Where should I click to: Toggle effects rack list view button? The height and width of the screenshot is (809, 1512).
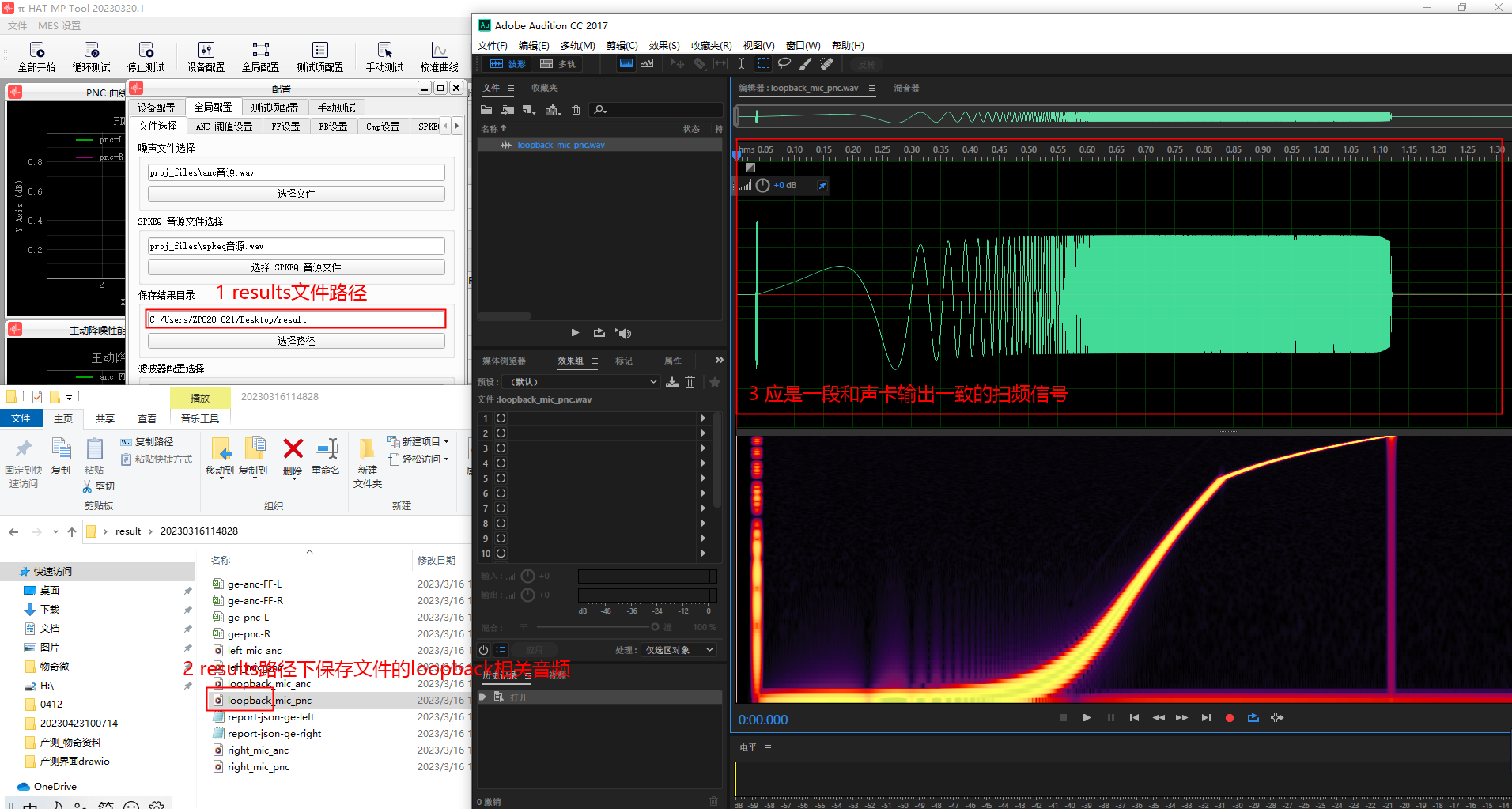[x=501, y=650]
